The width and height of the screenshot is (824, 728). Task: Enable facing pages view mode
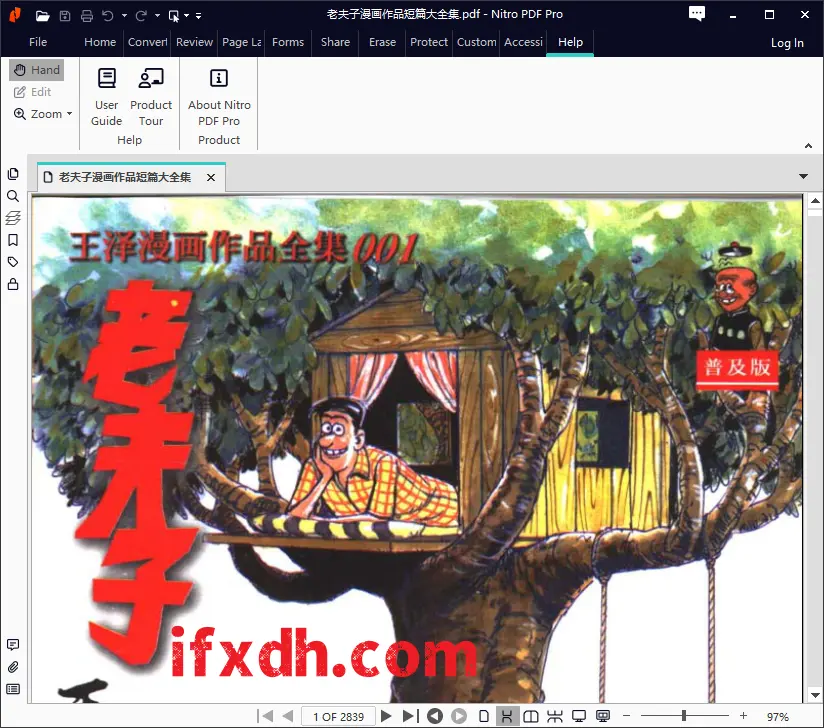(x=531, y=716)
